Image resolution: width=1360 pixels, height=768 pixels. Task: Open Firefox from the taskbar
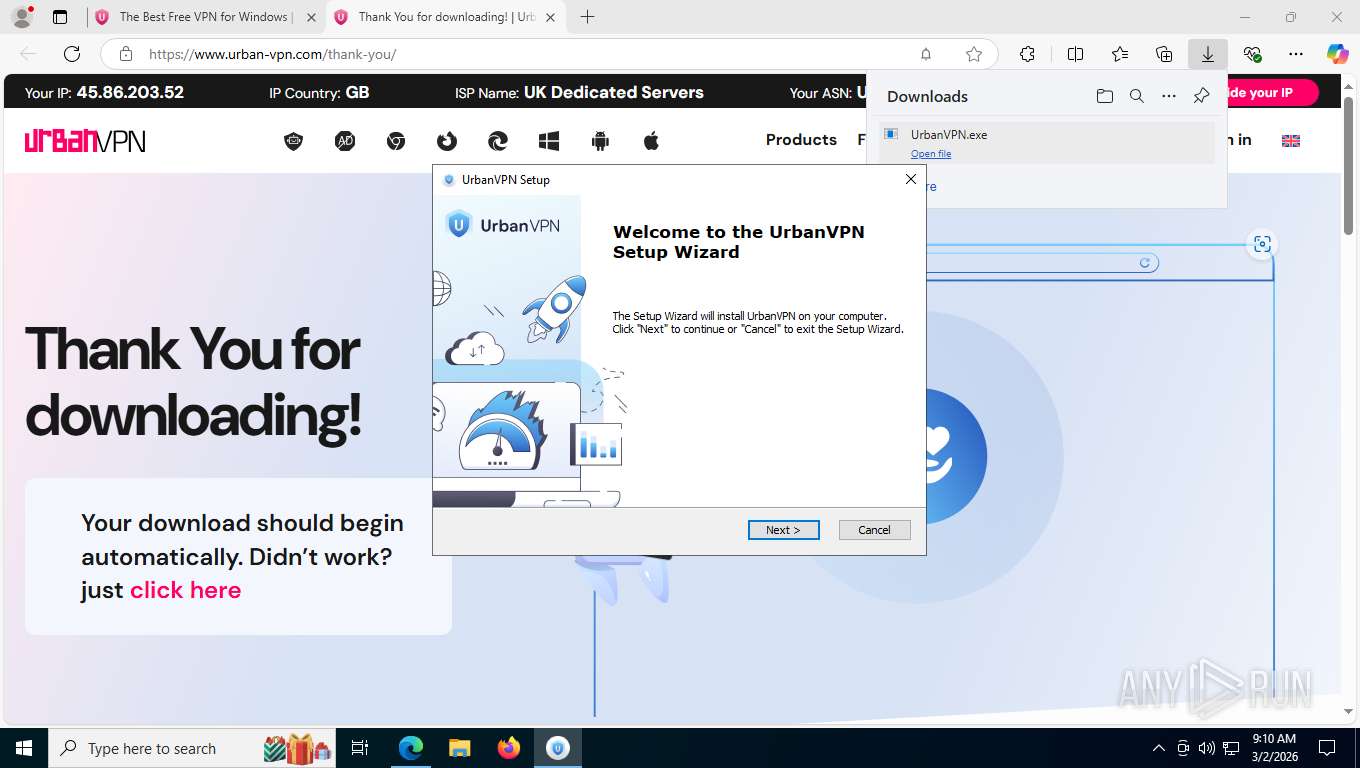(509, 748)
